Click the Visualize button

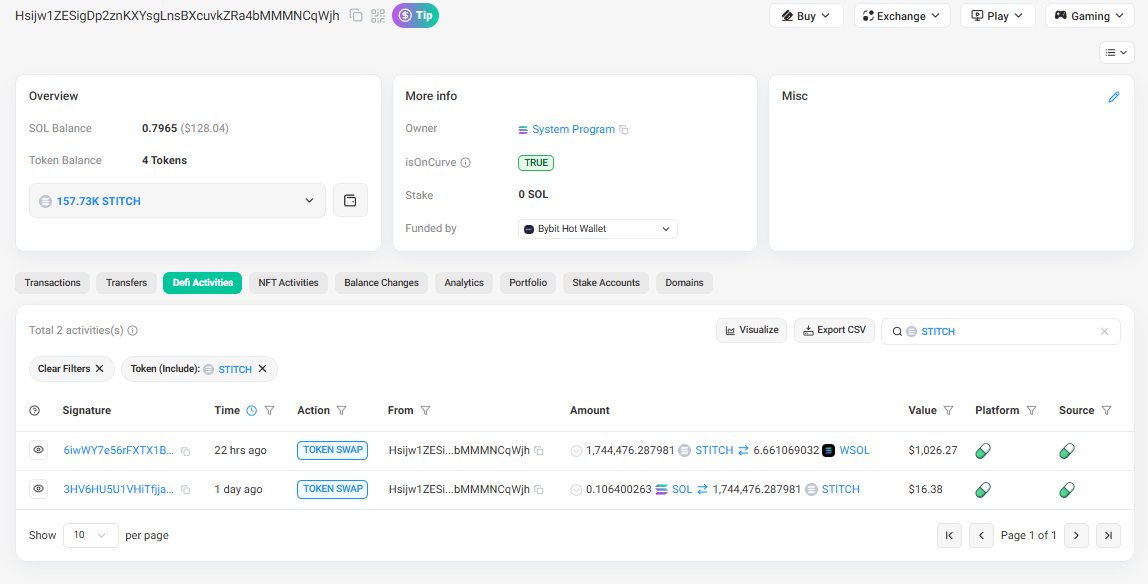coord(751,331)
